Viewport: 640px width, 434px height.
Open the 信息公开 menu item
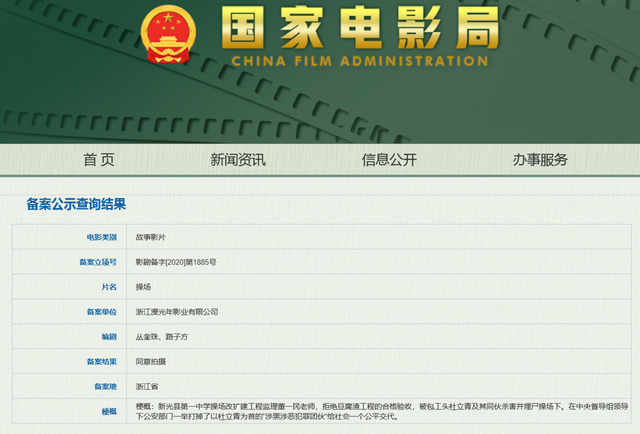389,159
